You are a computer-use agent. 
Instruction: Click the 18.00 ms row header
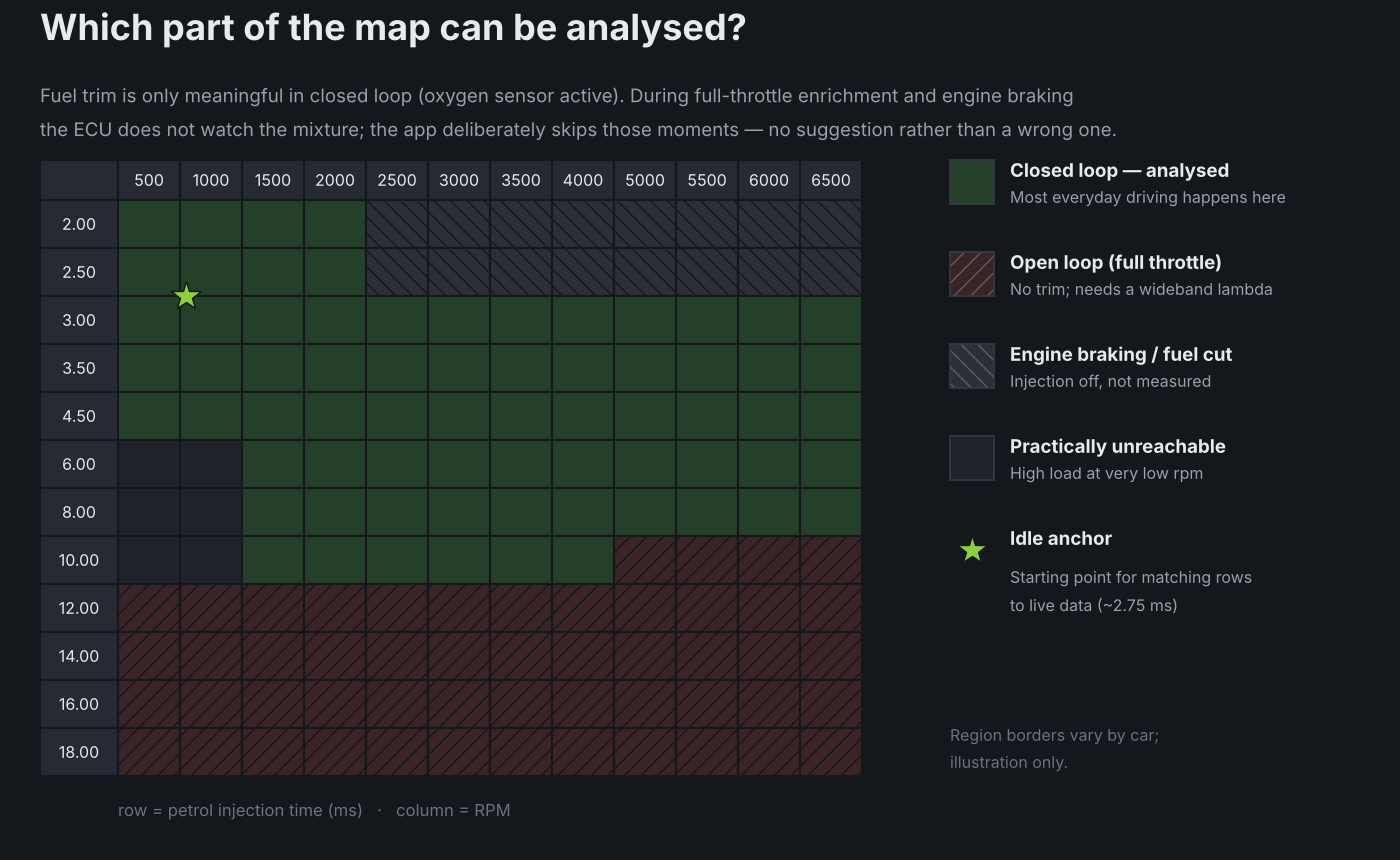tap(79, 752)
